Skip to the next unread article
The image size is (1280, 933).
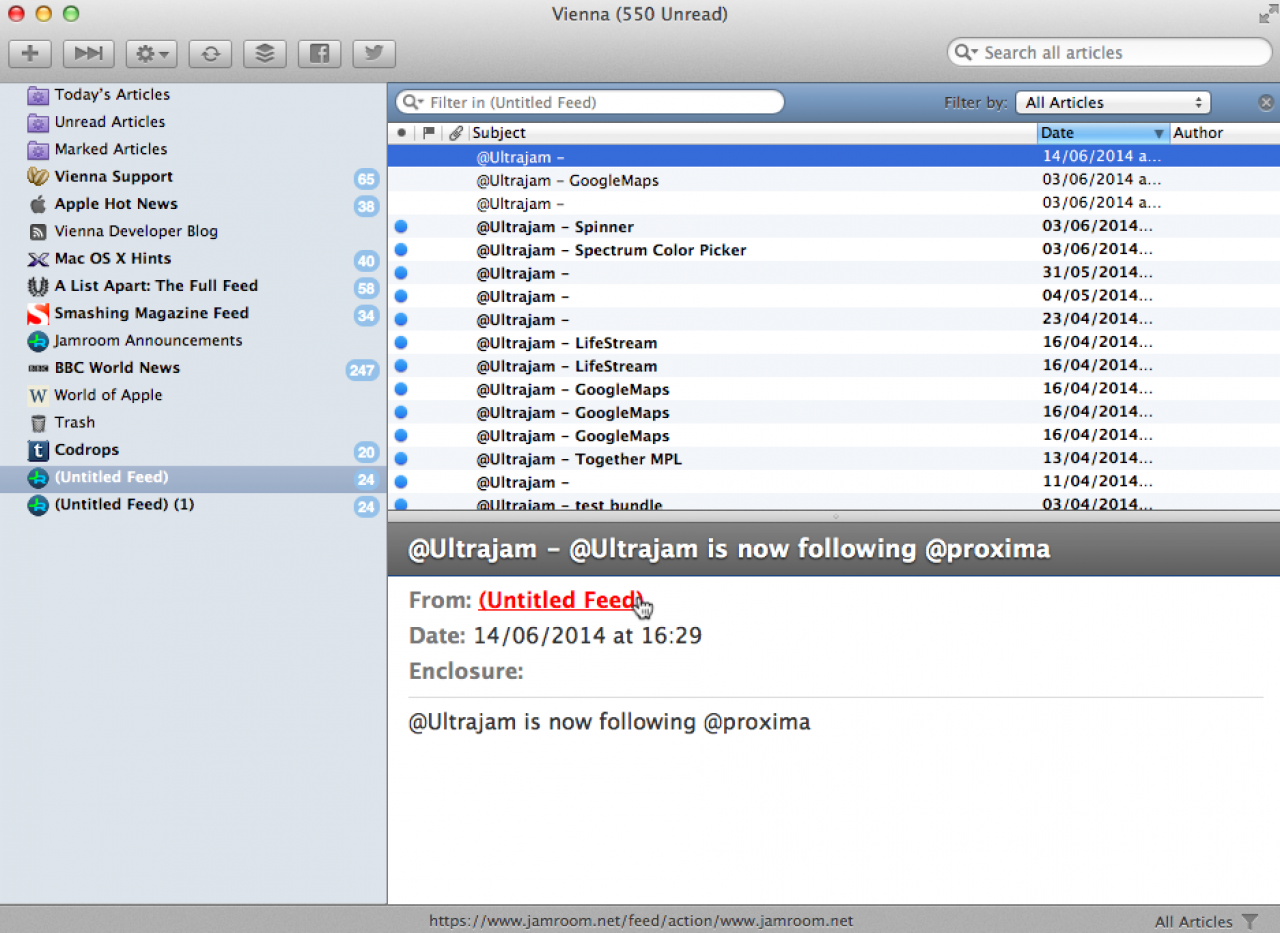coord(88,53)
